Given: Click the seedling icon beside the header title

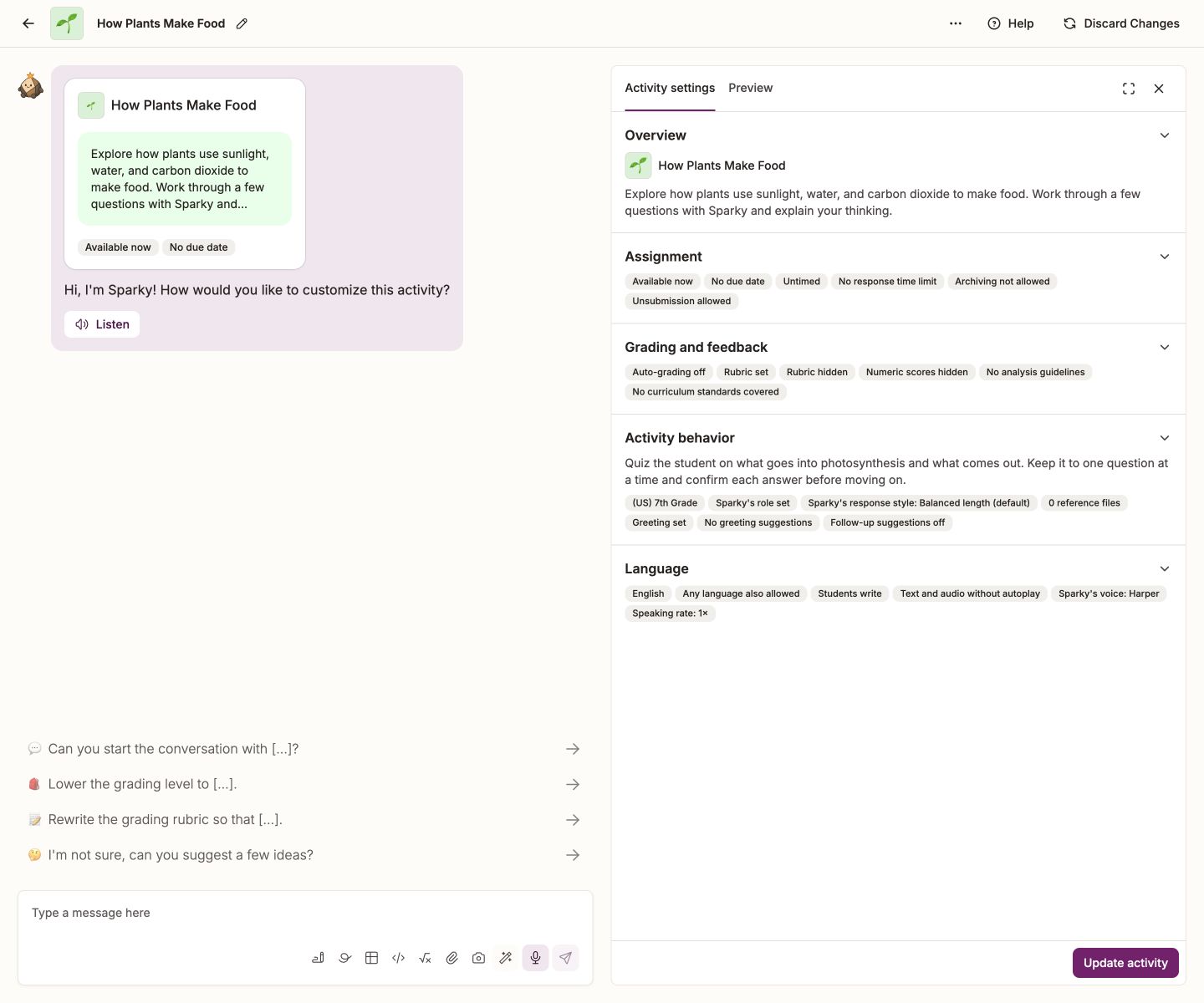Looking at the screenshot, I should tap(67, 23).
